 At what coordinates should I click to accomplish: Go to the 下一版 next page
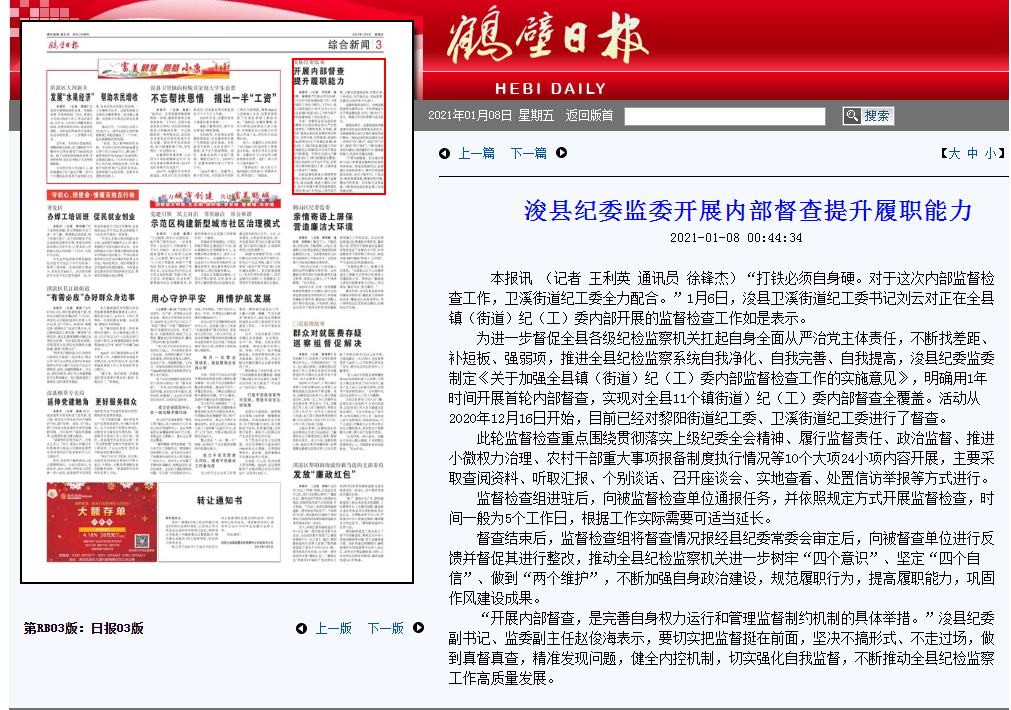click(x=385, y=628)
